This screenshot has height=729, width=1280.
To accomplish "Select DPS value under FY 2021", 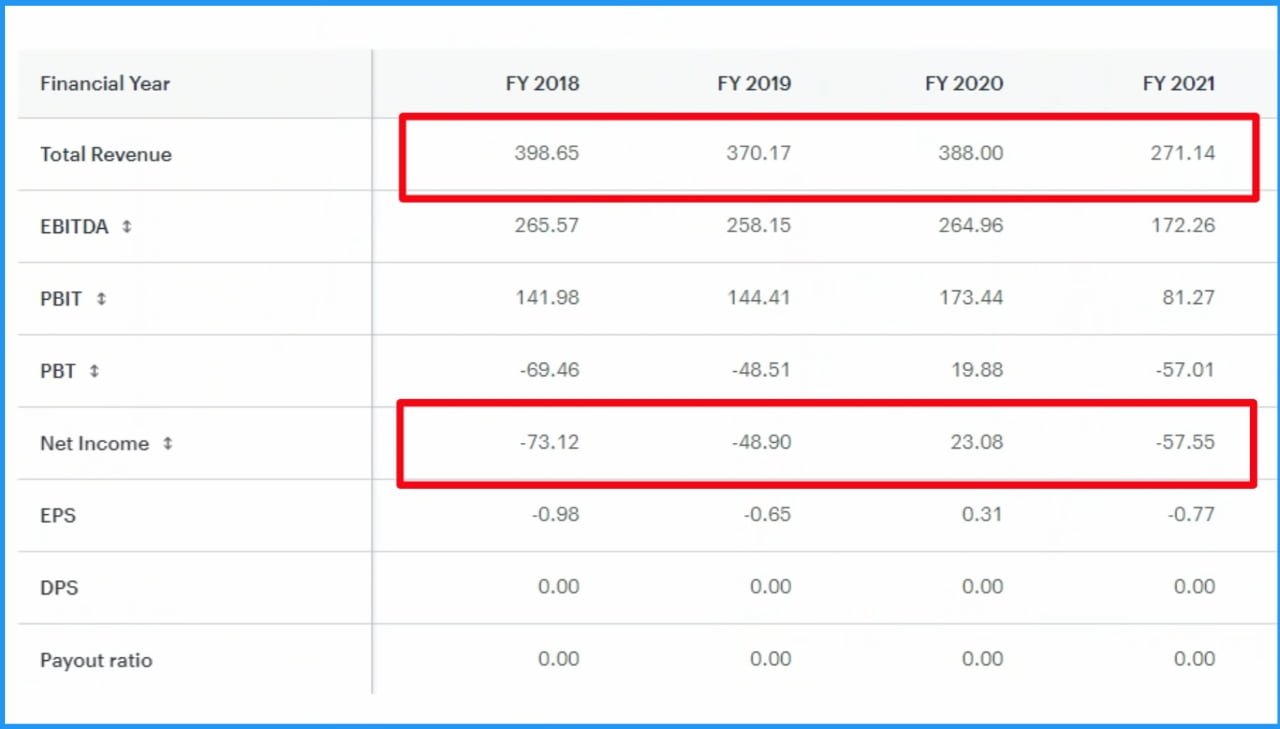I will [1195, 587].
